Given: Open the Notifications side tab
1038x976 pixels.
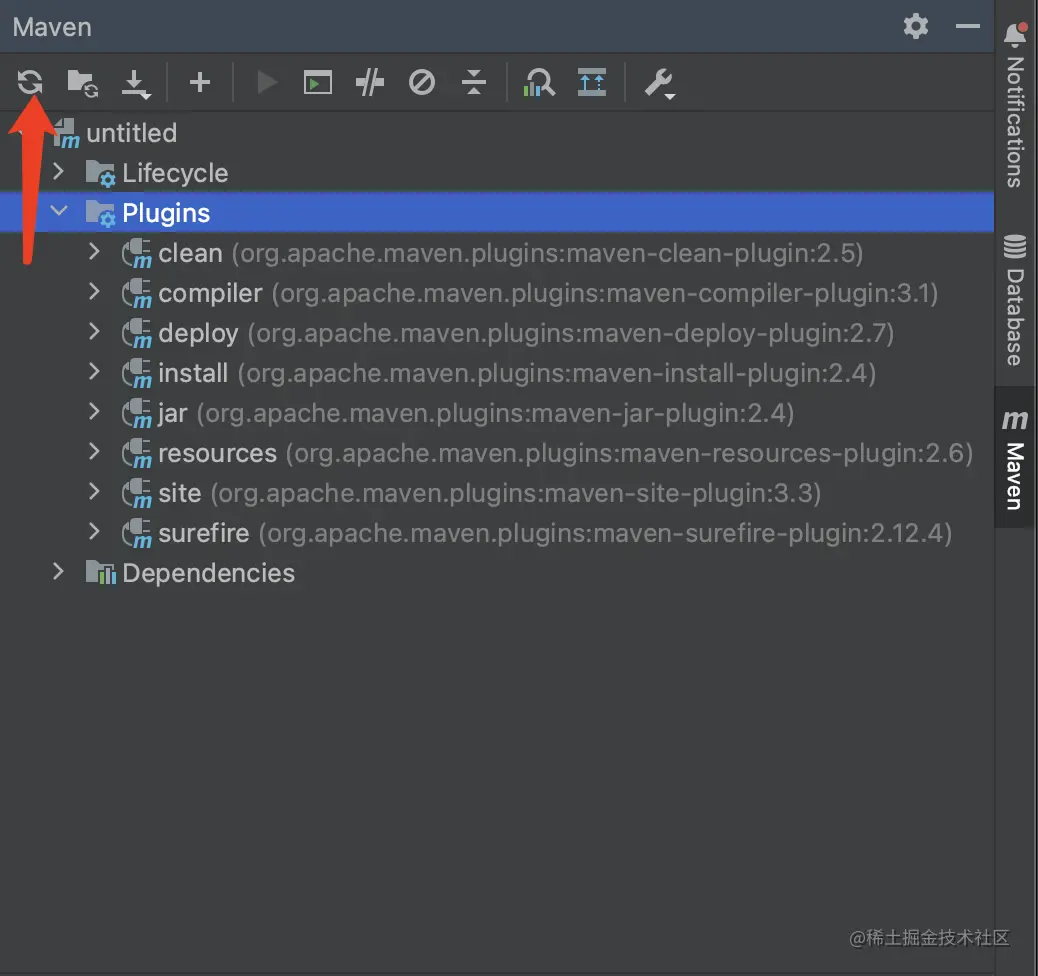Looking at the screenshot, I should pyautogui.click(x=1015, y=106).
